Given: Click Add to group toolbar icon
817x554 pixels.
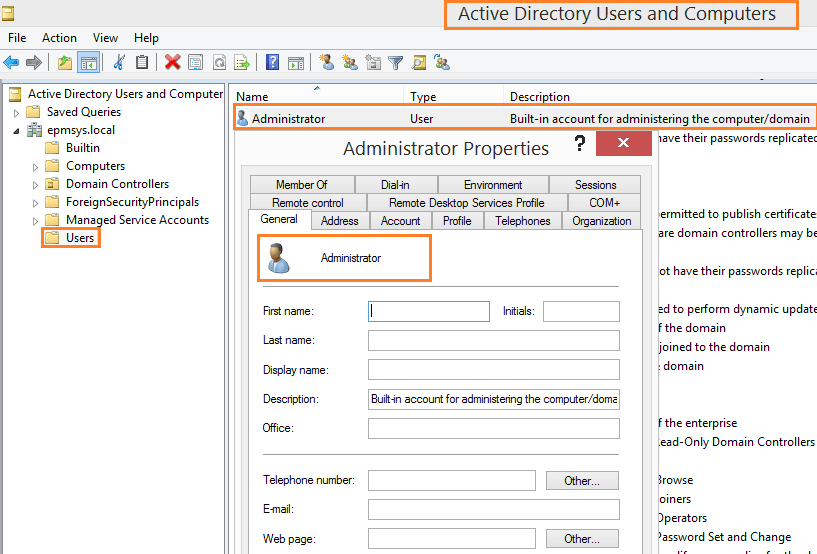Looking at the screenshot, I should (442, 63).
